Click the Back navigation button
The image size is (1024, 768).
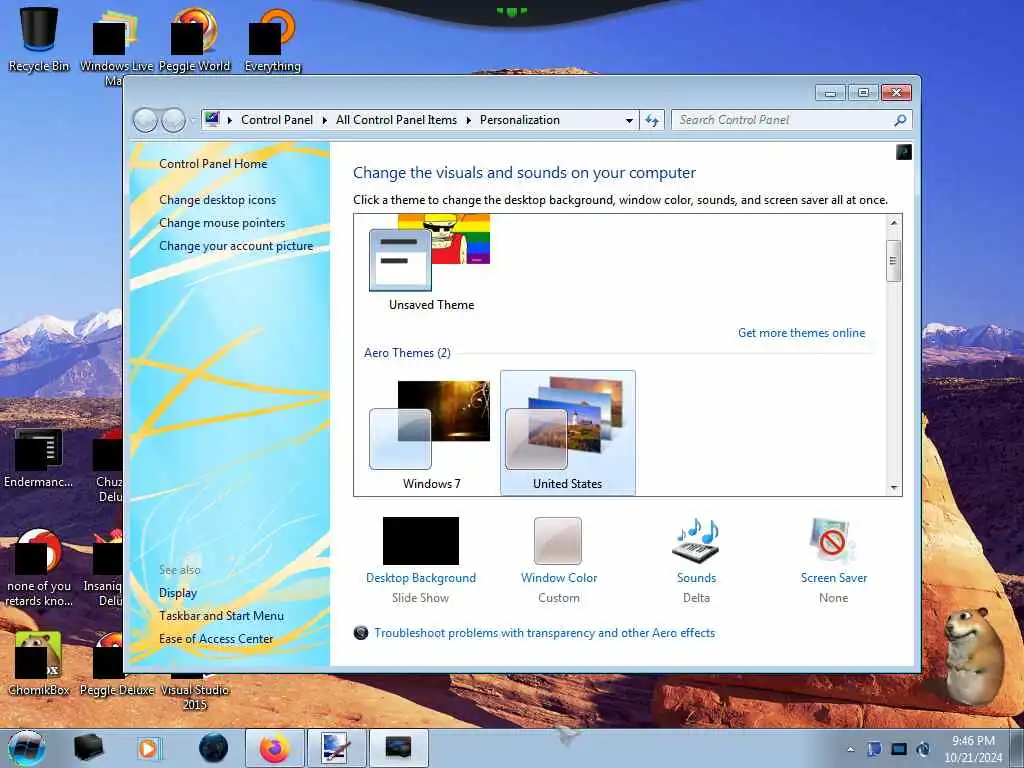(145, 120)
